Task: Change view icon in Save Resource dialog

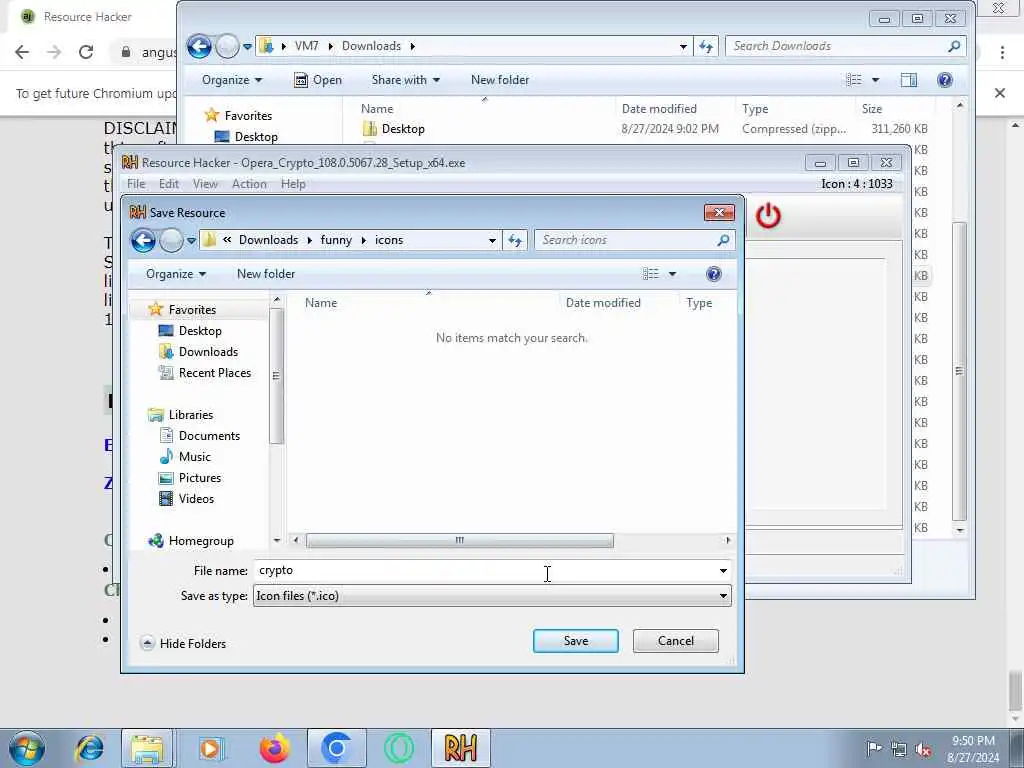Action: [x=650, y=274]
